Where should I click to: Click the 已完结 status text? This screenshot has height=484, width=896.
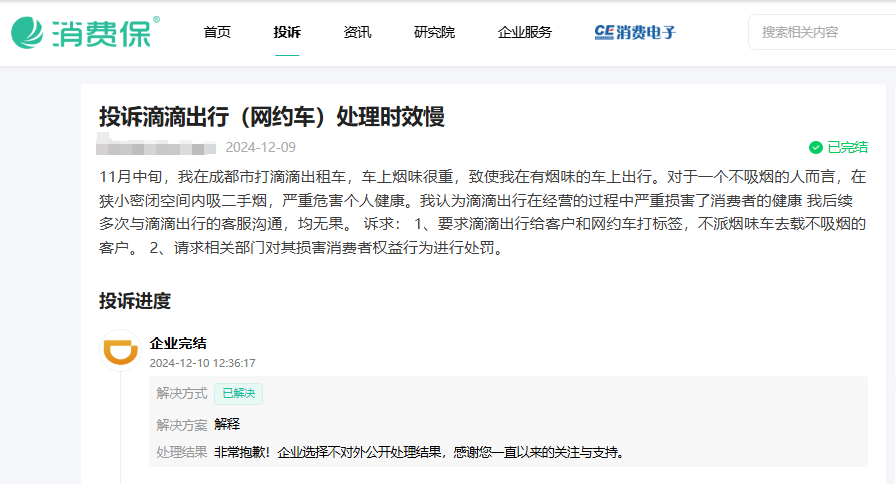coord(847,147)
